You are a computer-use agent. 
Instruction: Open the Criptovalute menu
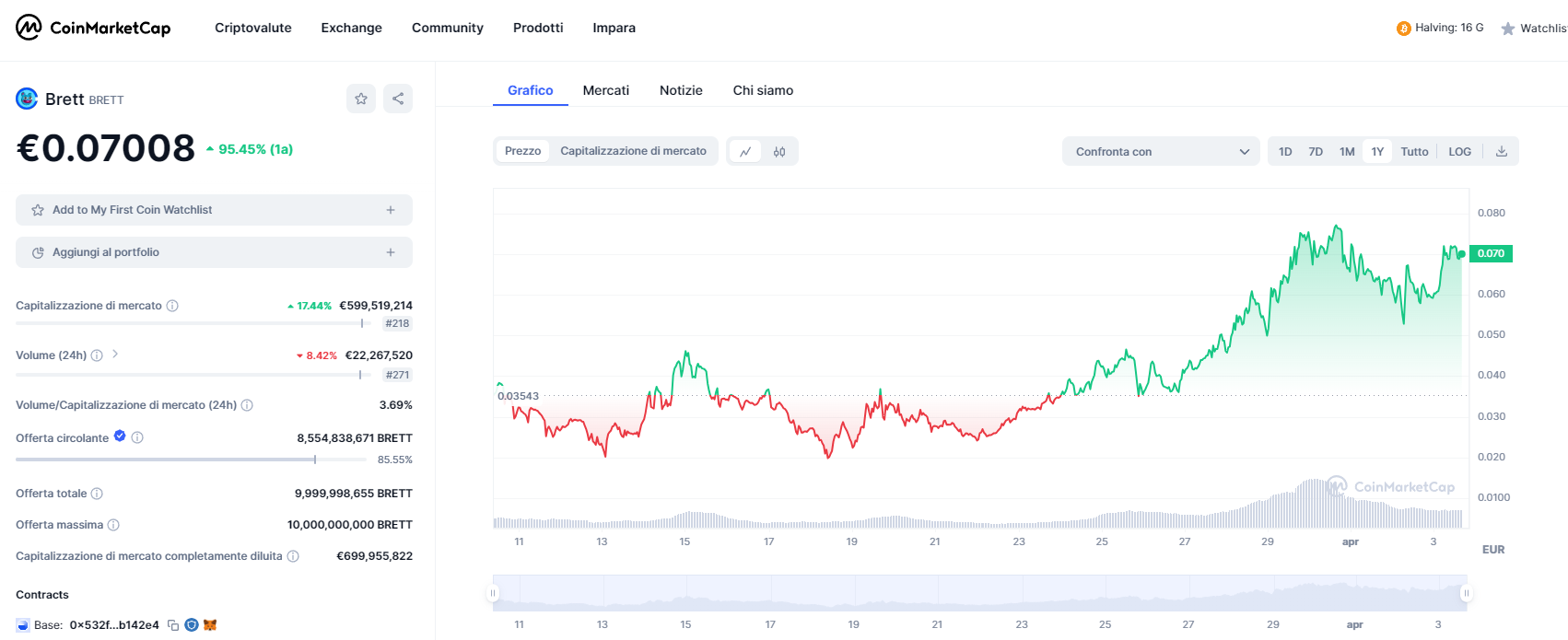click(x=252, y=28)
